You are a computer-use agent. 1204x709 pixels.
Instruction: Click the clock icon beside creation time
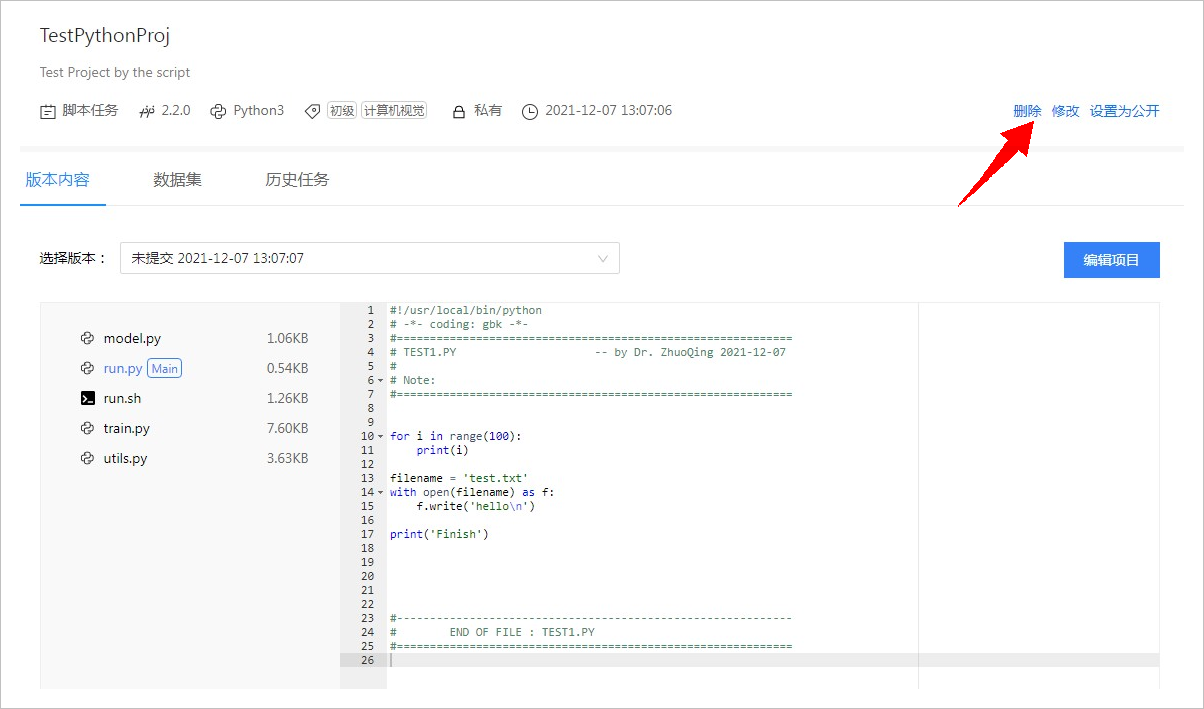[x=530, y=111]
